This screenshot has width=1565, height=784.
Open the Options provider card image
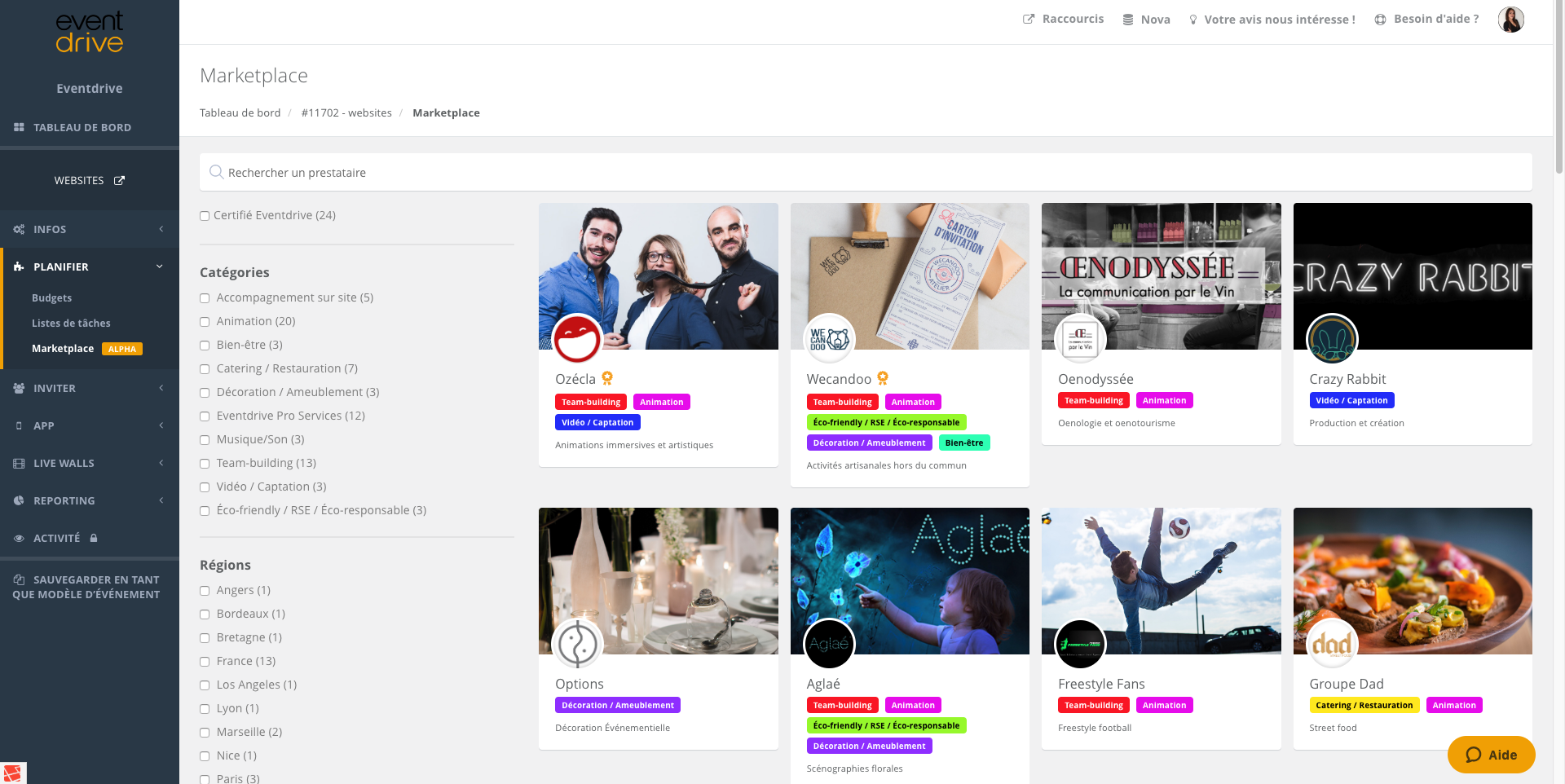pyautogui.click(x=659, y=581)
